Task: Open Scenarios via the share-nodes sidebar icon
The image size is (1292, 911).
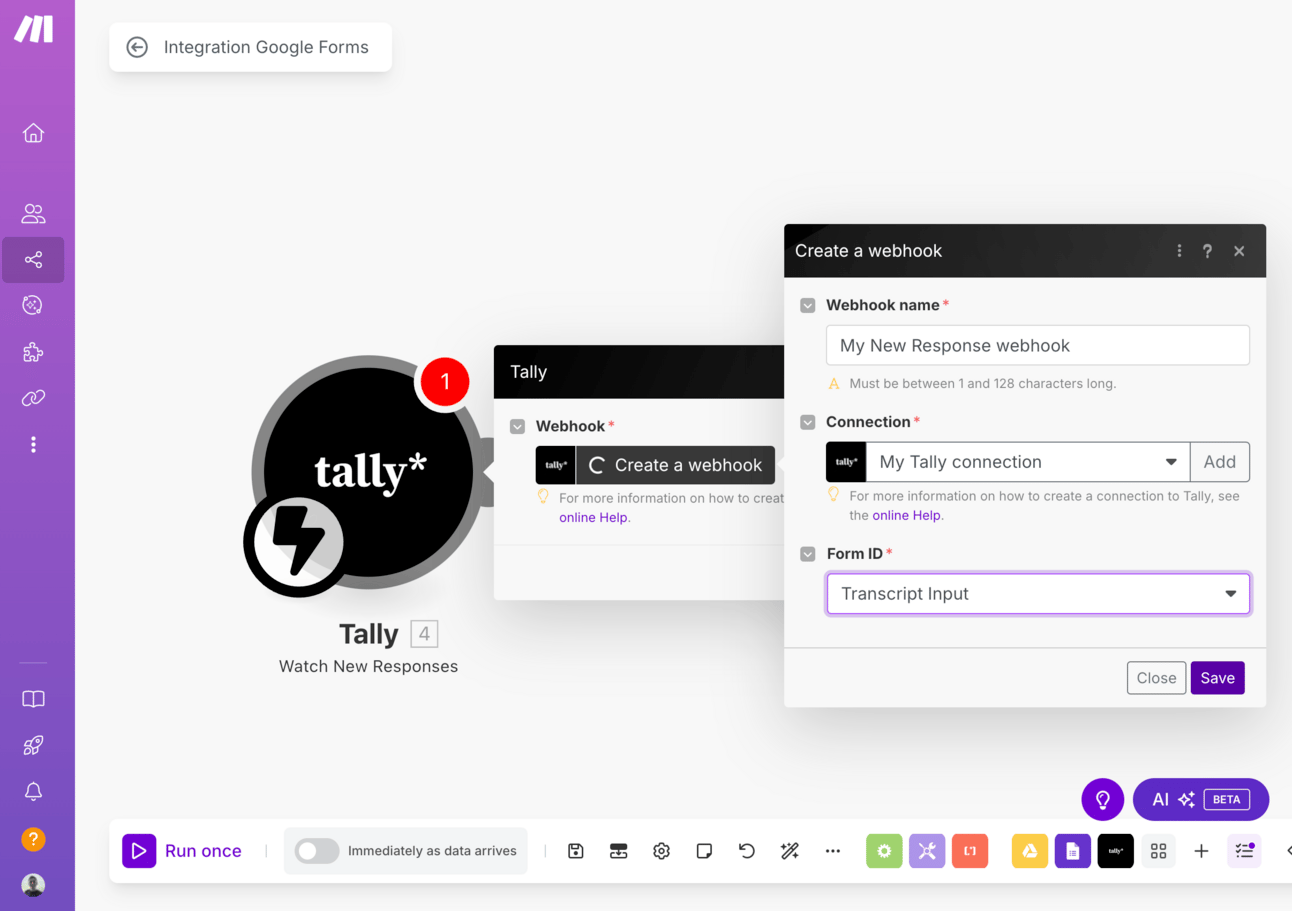Action: point(33,260)
